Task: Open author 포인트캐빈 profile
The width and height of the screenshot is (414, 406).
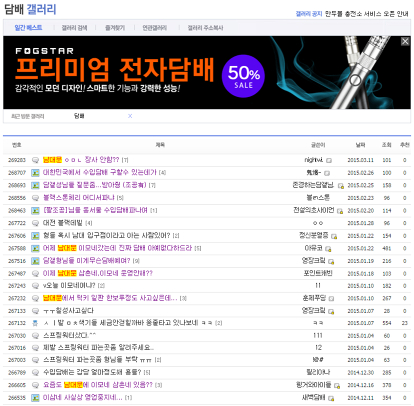Action: click(318, 273)
